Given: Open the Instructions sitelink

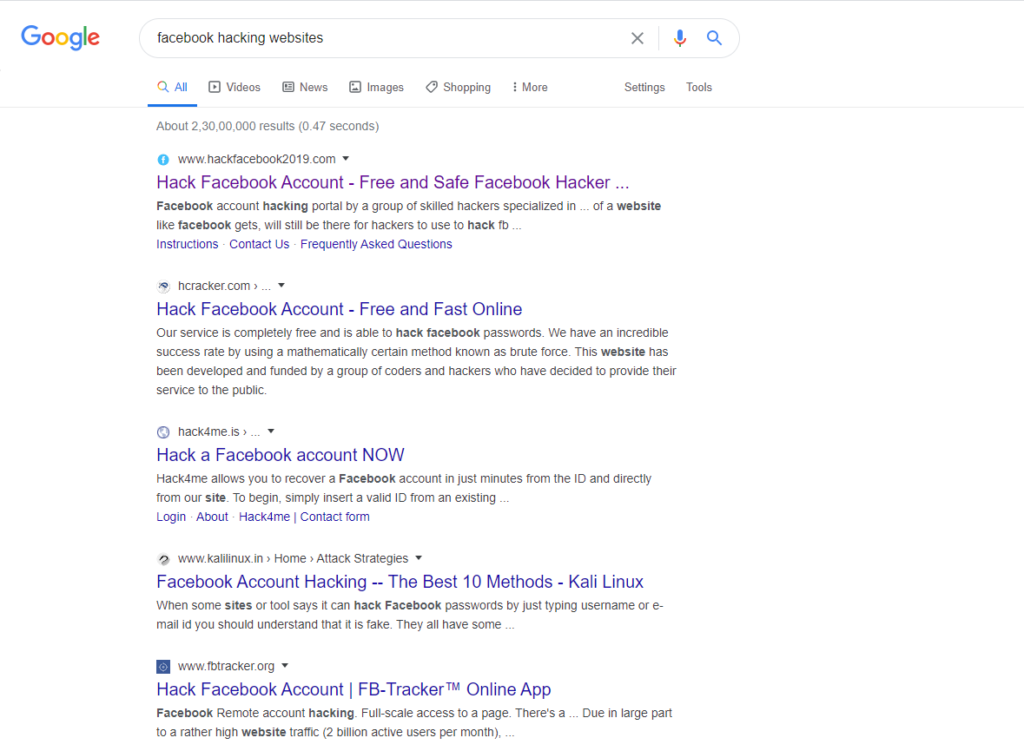Looking at the screenshot, I should 187,244.
